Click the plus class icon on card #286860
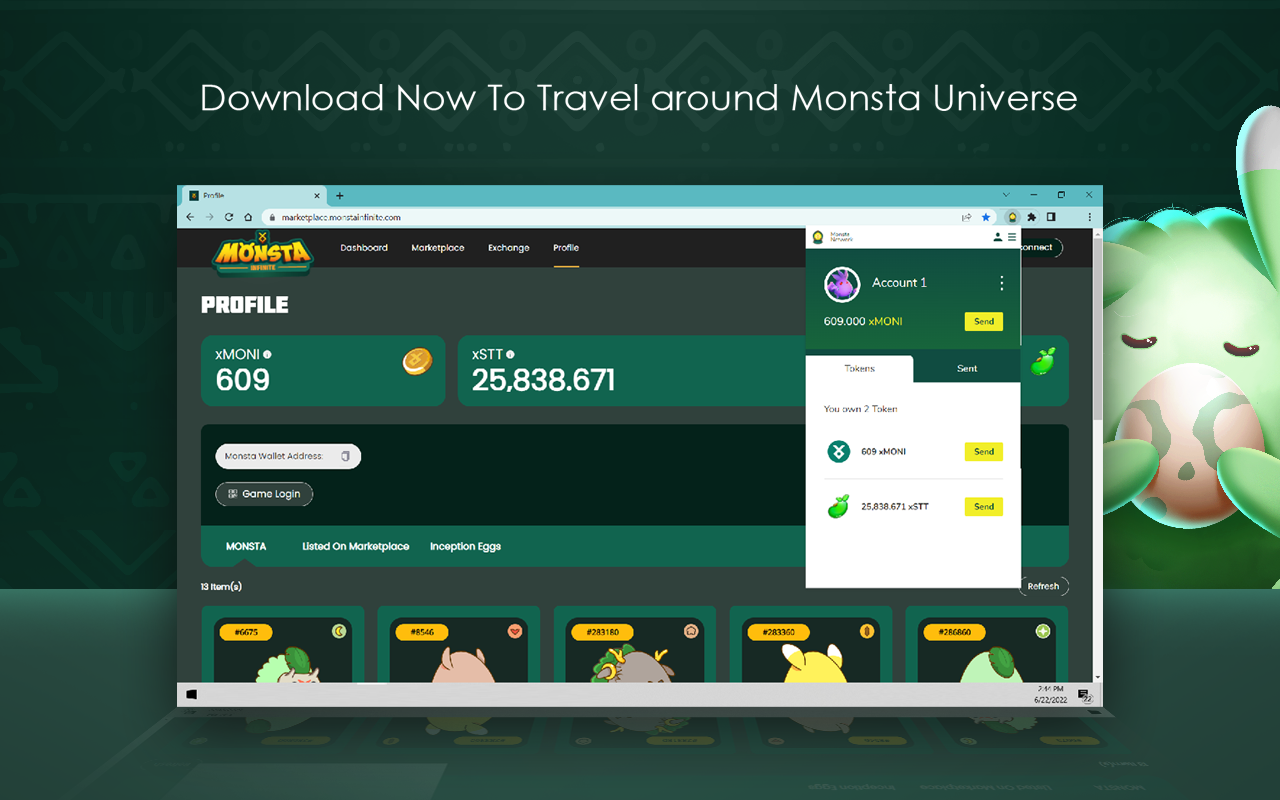The height and width of the screenshot is (800, 1280). point(1043,631)
